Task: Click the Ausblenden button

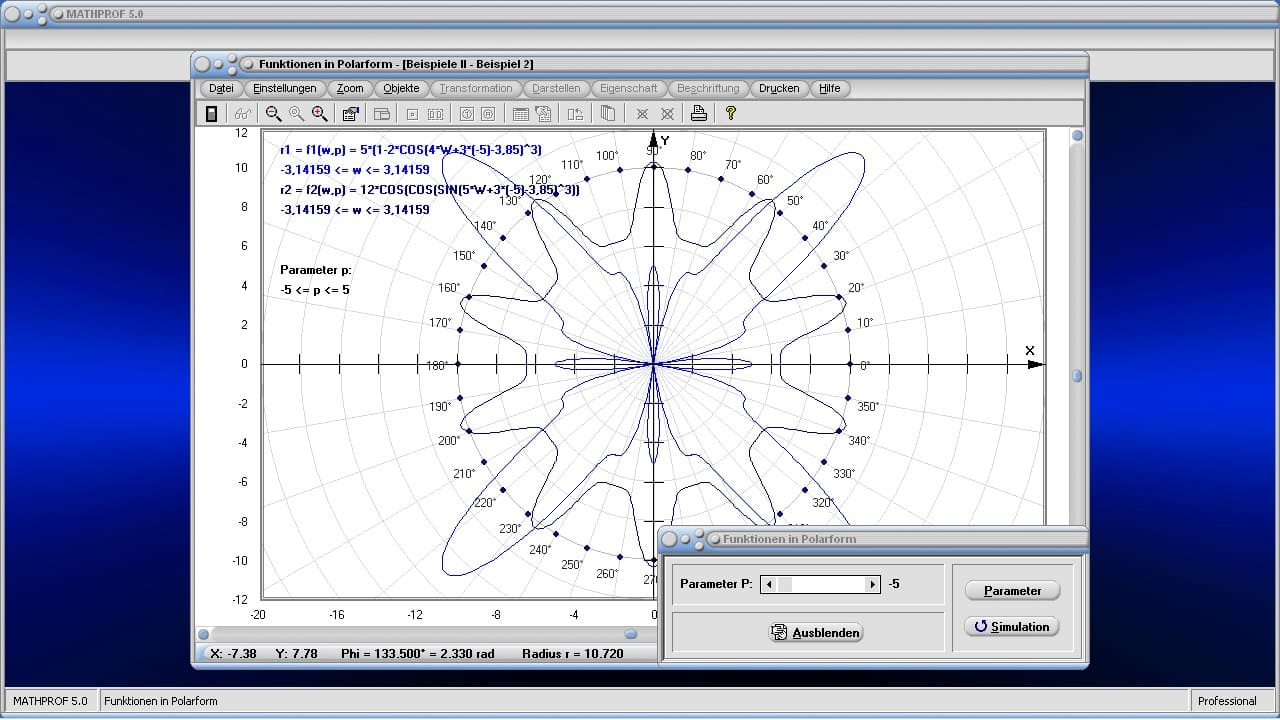Action: pos(816,633)
